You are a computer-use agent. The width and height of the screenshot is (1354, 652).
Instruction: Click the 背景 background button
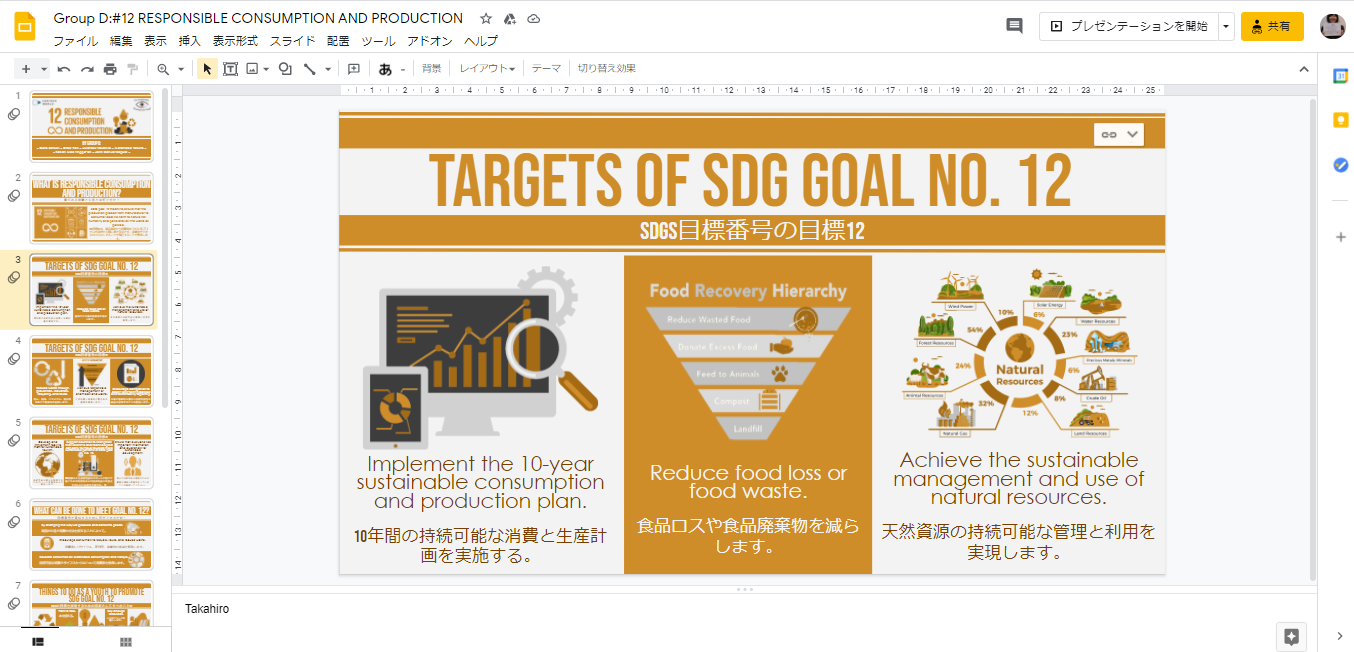click(x=431, y=69)
